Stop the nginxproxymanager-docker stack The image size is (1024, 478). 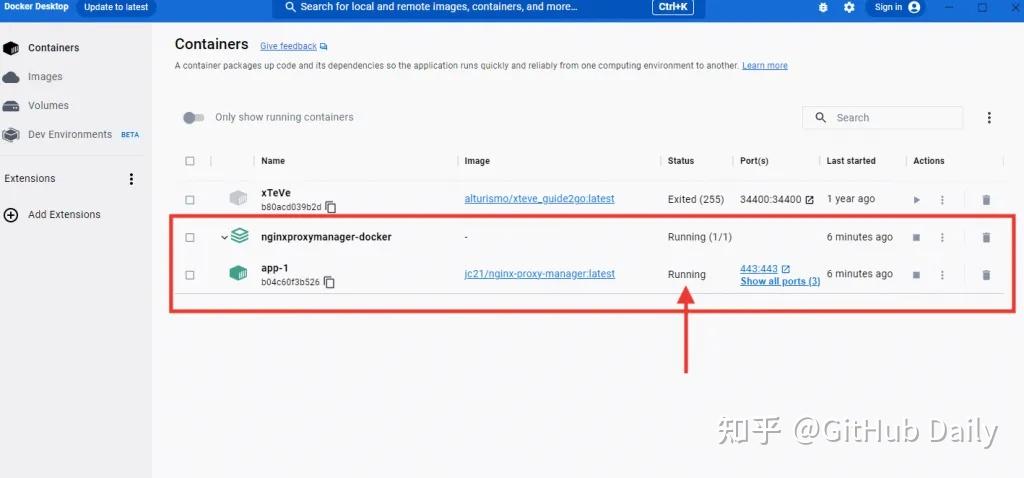[x=916, y=238]
